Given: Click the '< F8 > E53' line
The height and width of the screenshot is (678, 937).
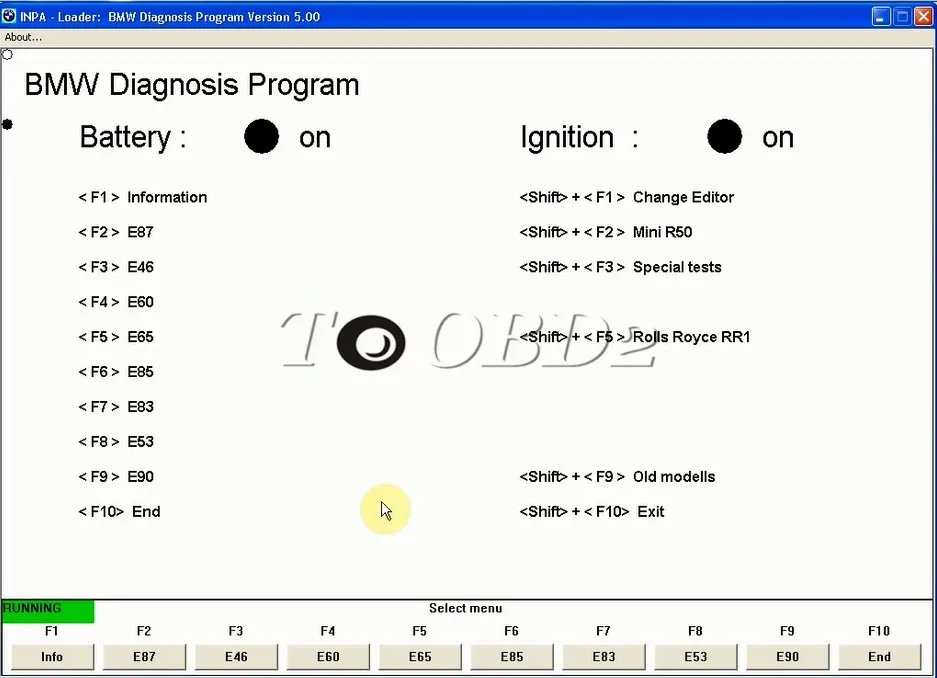Looking at the screenshot, I should point(116,441).
